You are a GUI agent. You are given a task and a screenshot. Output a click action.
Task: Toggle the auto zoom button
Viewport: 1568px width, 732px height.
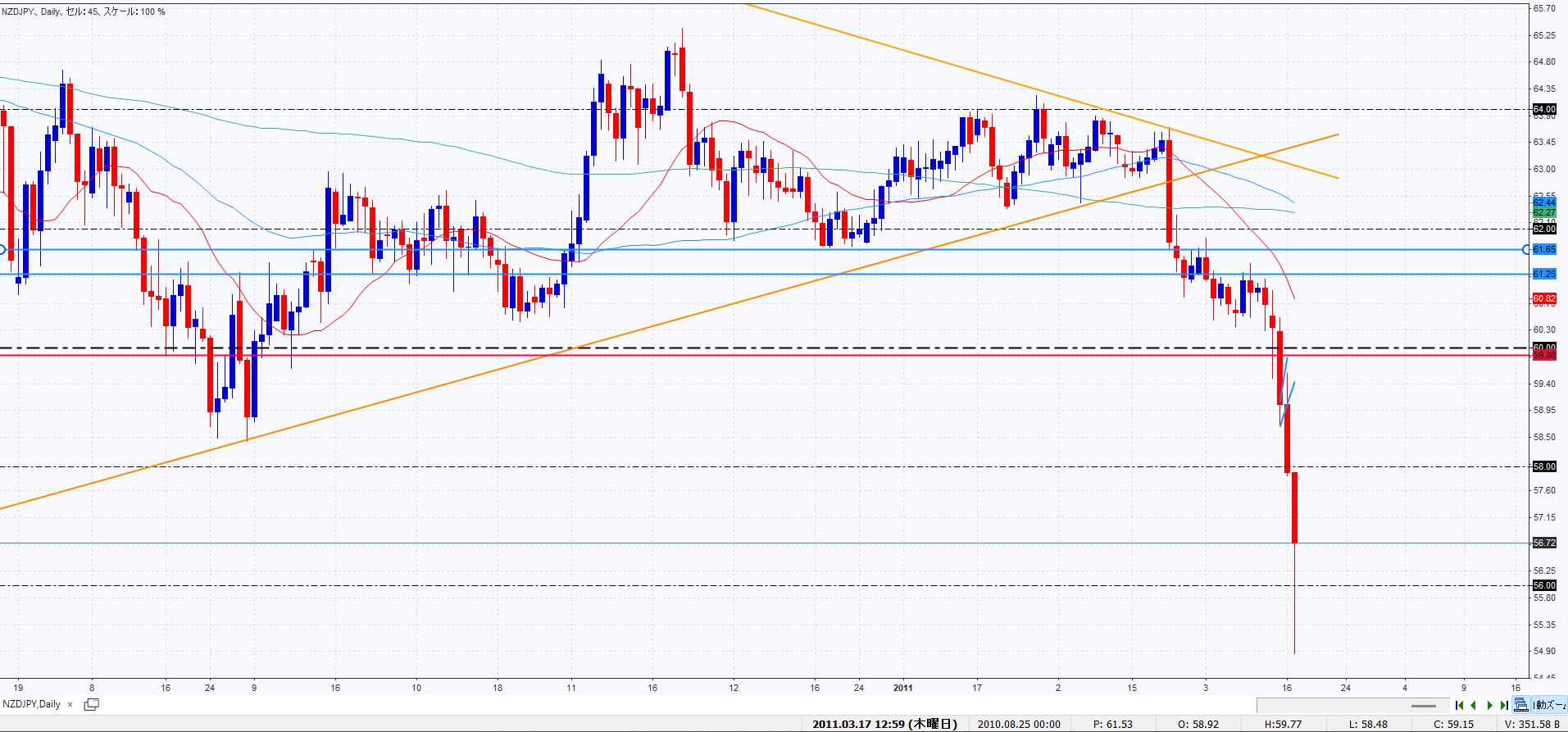pos(1550,705)
